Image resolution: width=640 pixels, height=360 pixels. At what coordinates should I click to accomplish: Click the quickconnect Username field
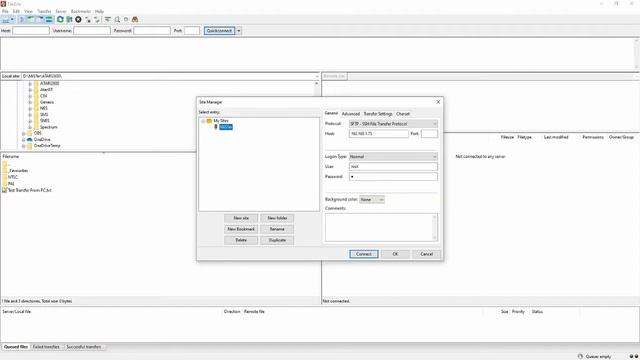(x=92, y=31)
